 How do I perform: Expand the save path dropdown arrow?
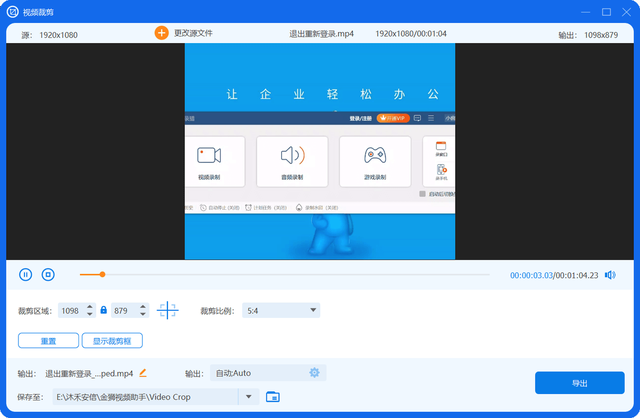249,397
